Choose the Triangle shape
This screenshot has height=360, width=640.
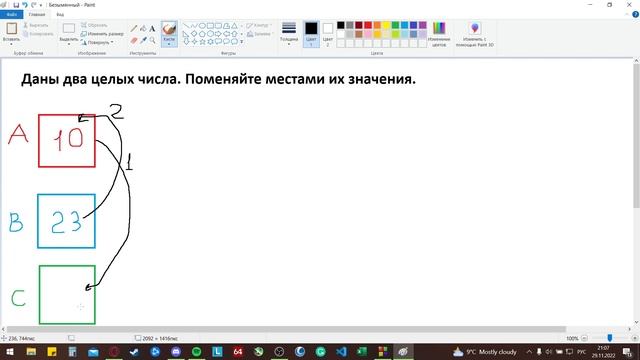[234, 26]
